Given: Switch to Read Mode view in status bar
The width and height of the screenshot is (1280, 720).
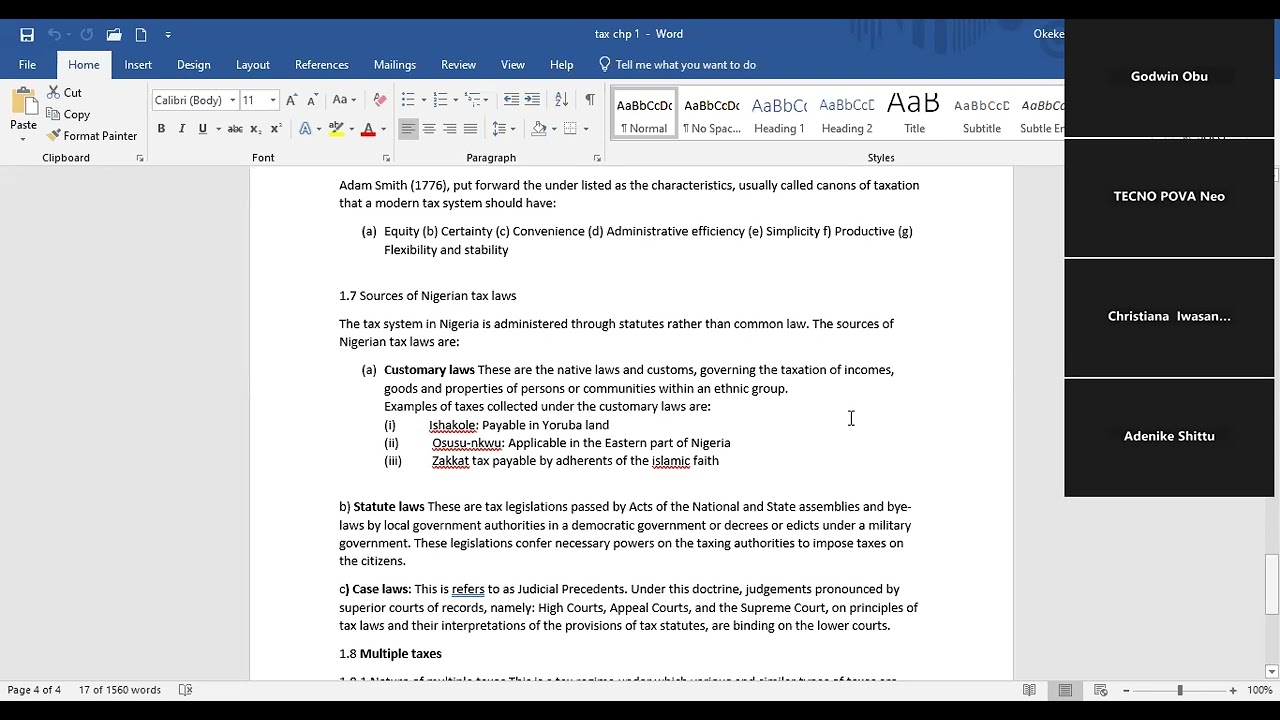Looking at the screenshot, I should 1029,690.
